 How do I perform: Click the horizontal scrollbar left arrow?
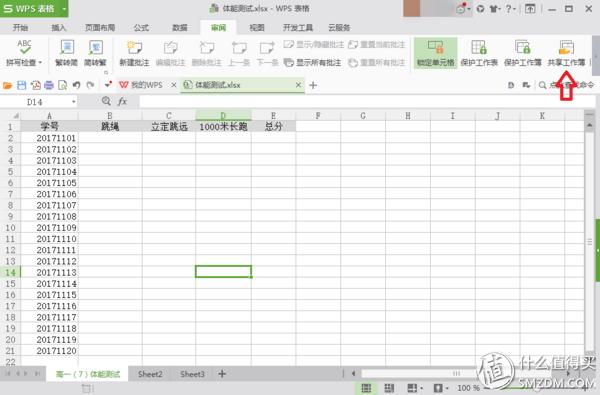point(353,374)
